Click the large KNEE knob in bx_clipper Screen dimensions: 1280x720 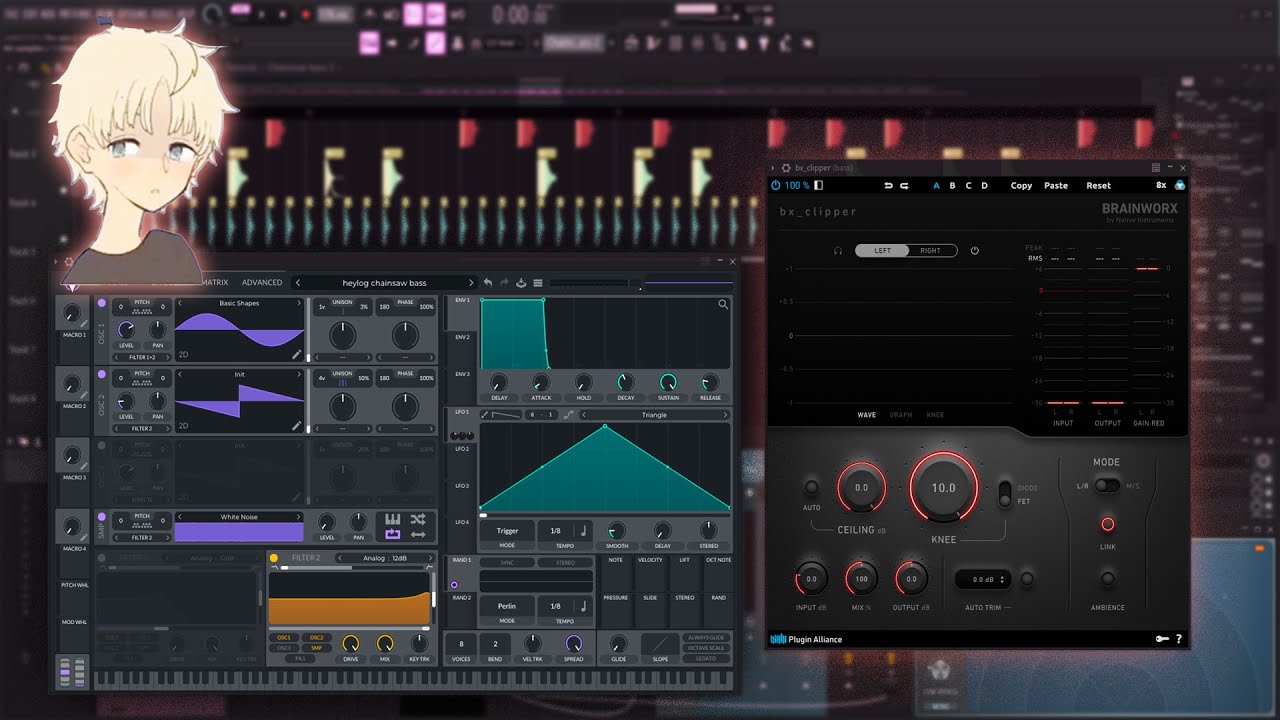(x=943, y=488)
